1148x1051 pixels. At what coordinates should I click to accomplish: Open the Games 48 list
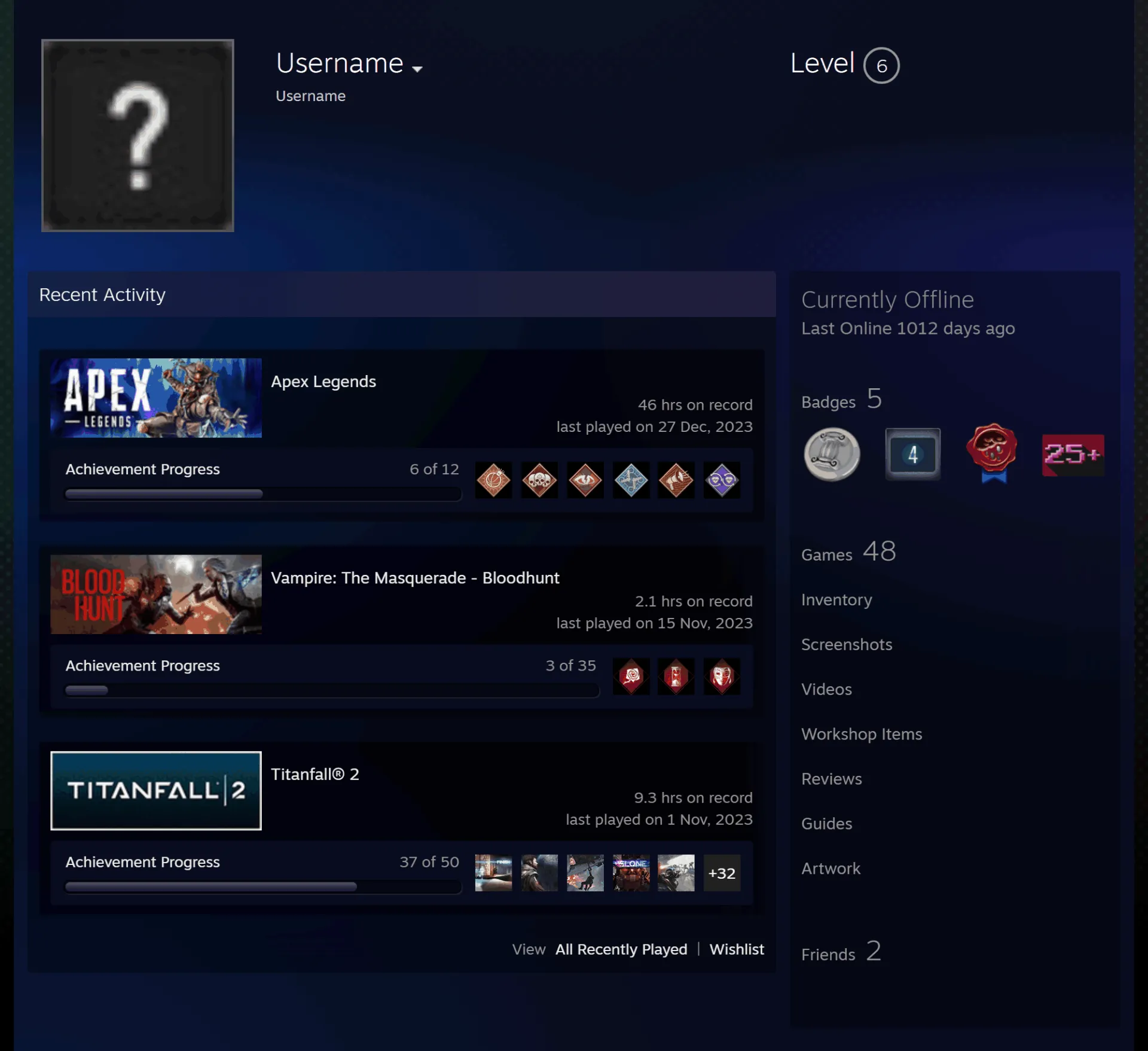coord(848,552)
